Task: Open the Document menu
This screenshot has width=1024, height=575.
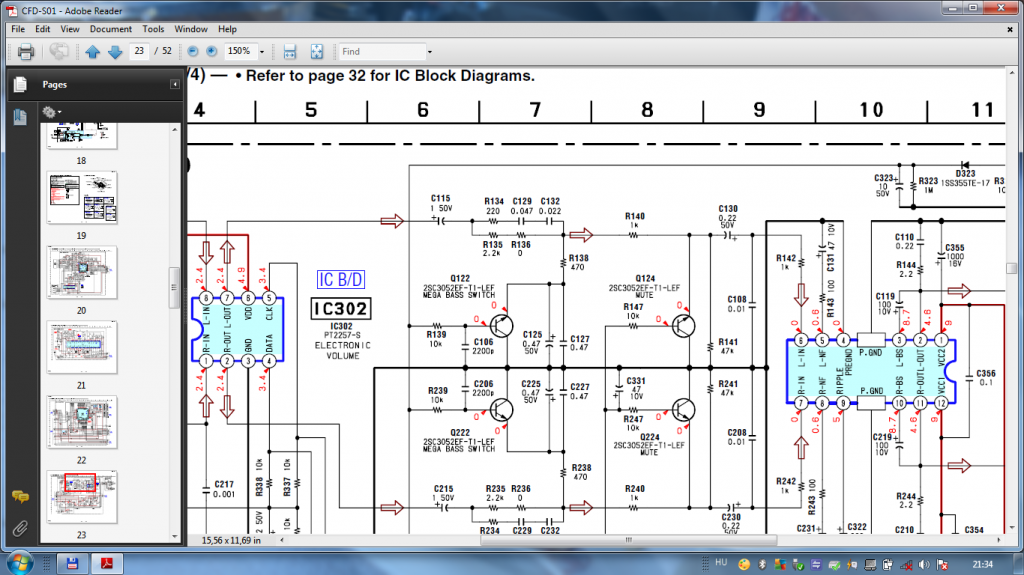Action: (110, 29)
